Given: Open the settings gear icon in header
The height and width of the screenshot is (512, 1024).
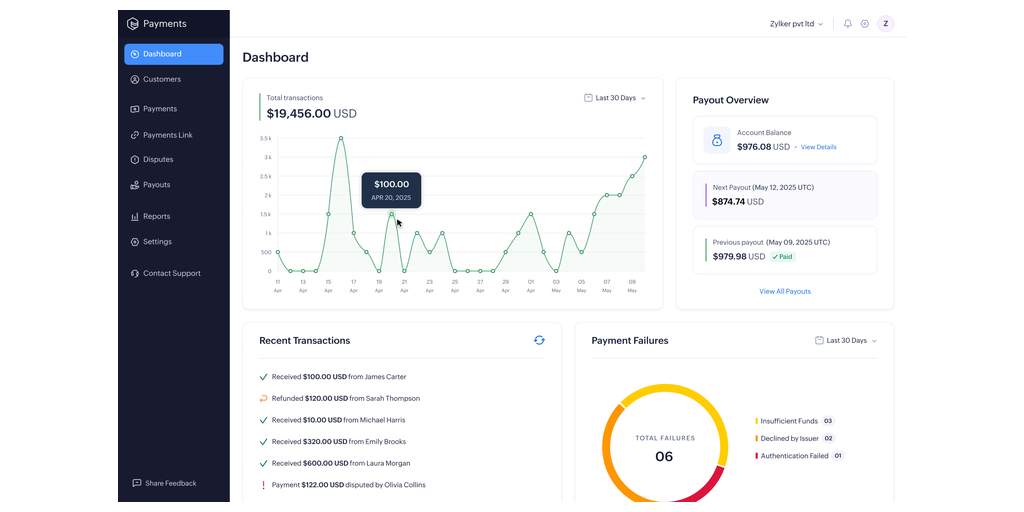Looking at the screenshot, I should (865, 24).
